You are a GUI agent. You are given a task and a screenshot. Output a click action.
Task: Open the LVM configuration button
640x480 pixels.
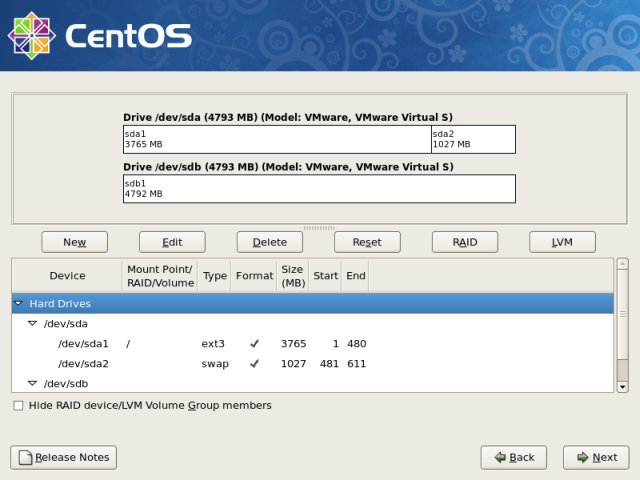click(562, 242)
